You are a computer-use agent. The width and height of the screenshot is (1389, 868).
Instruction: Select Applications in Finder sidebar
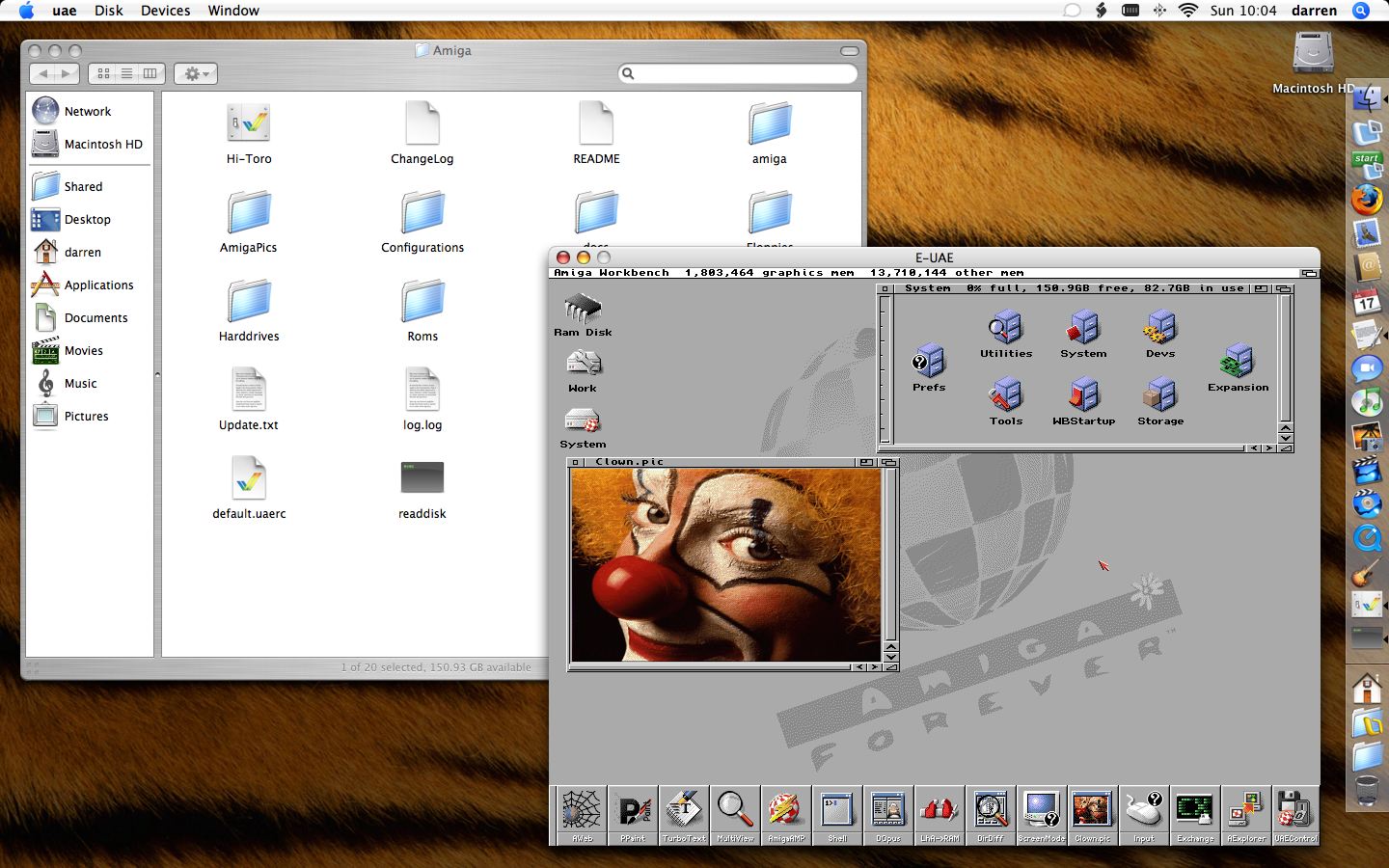click(x=90, y=285)
